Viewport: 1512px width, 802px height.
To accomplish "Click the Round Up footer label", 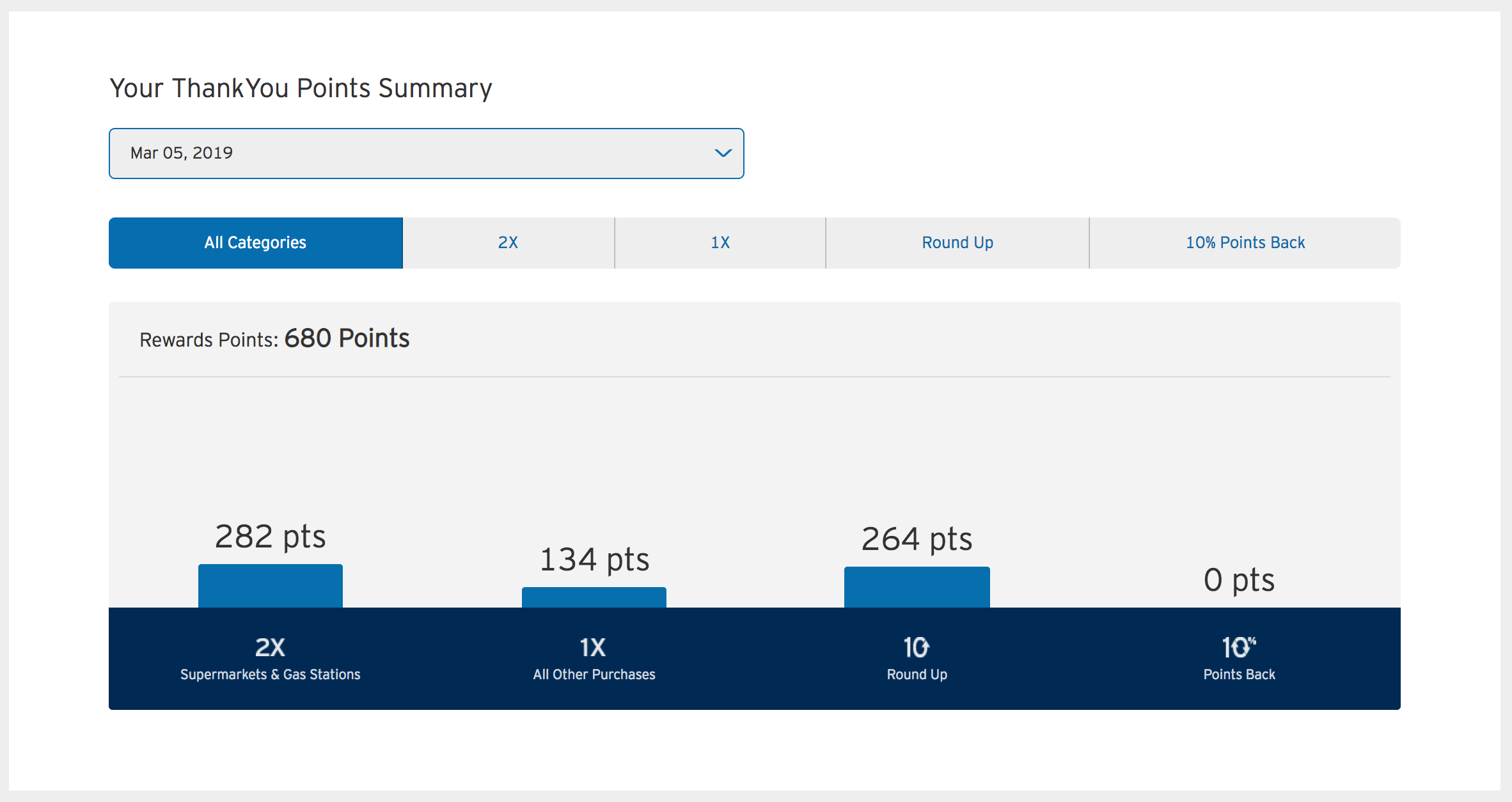I will point(917,675).
